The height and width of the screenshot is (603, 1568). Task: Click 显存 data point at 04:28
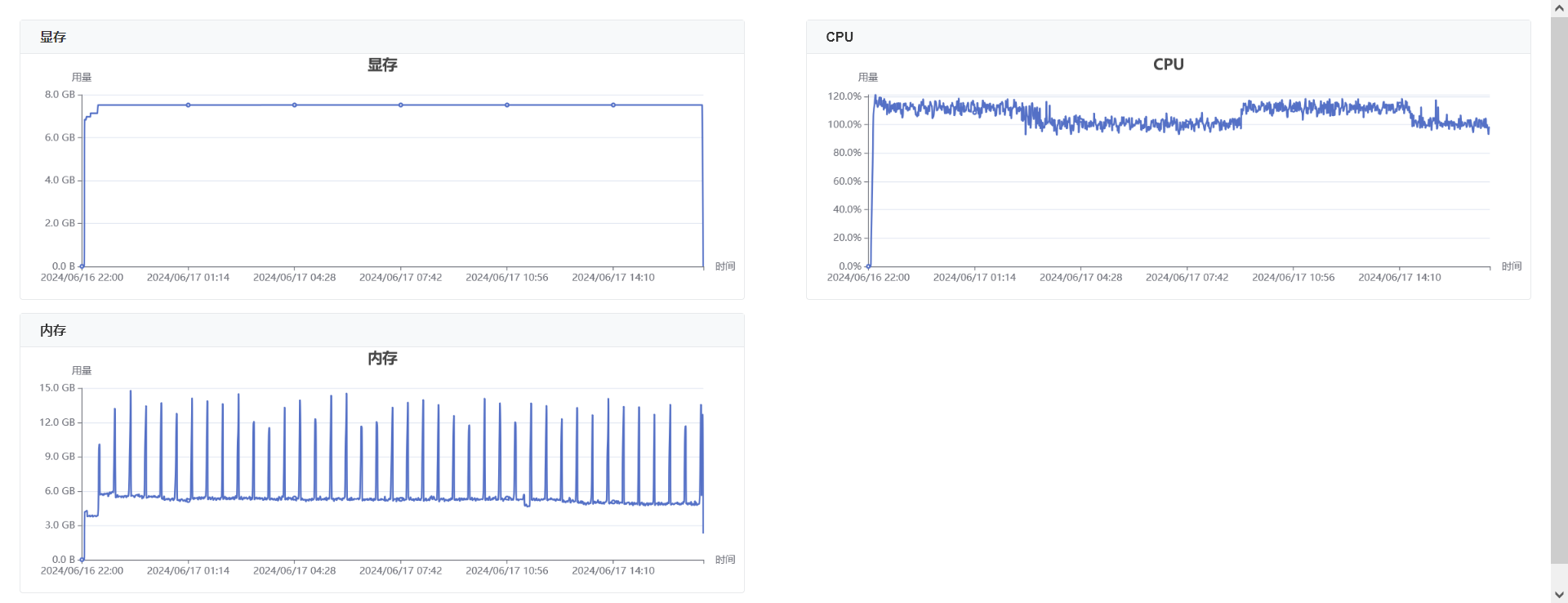294,105
